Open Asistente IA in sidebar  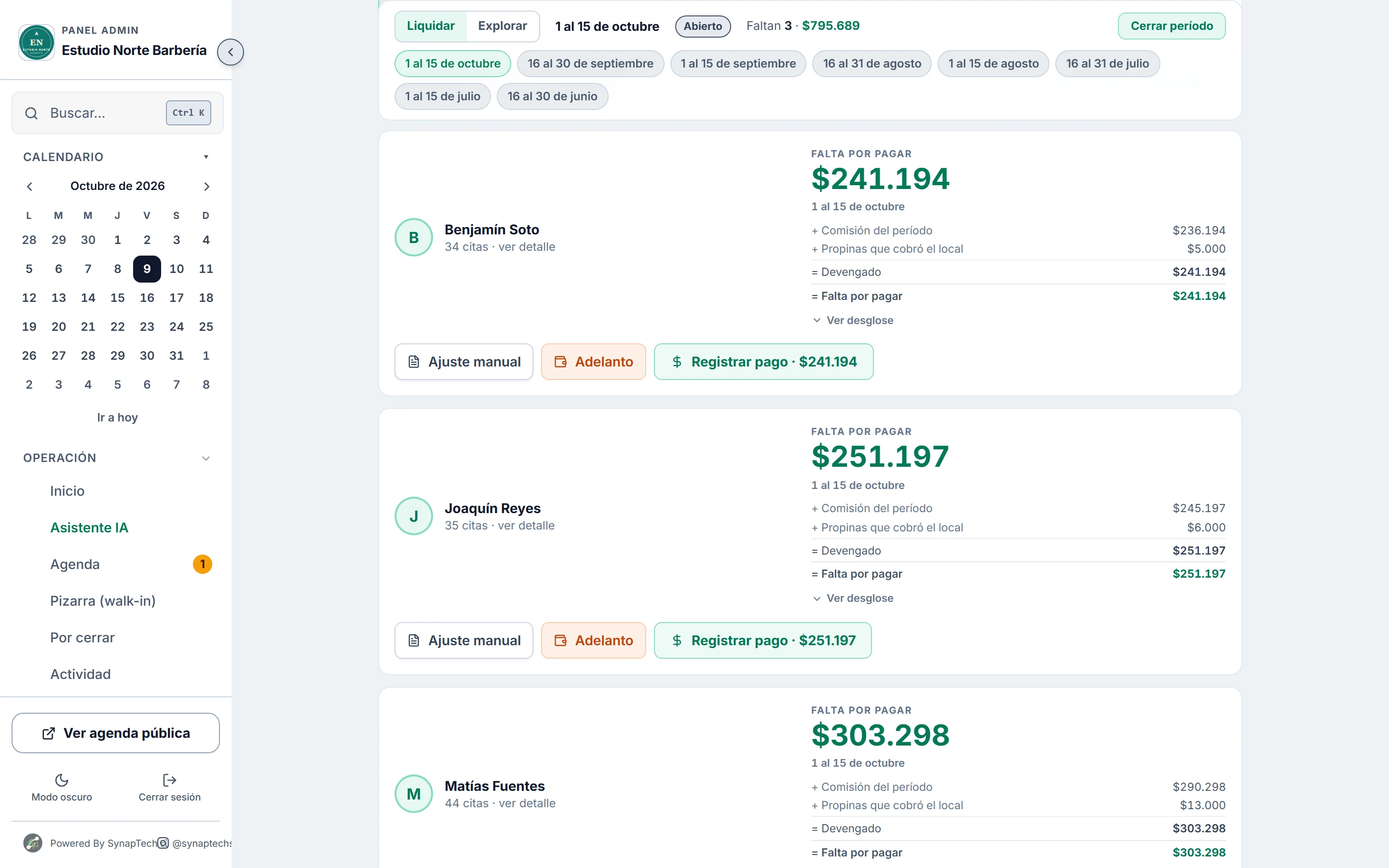89,528
